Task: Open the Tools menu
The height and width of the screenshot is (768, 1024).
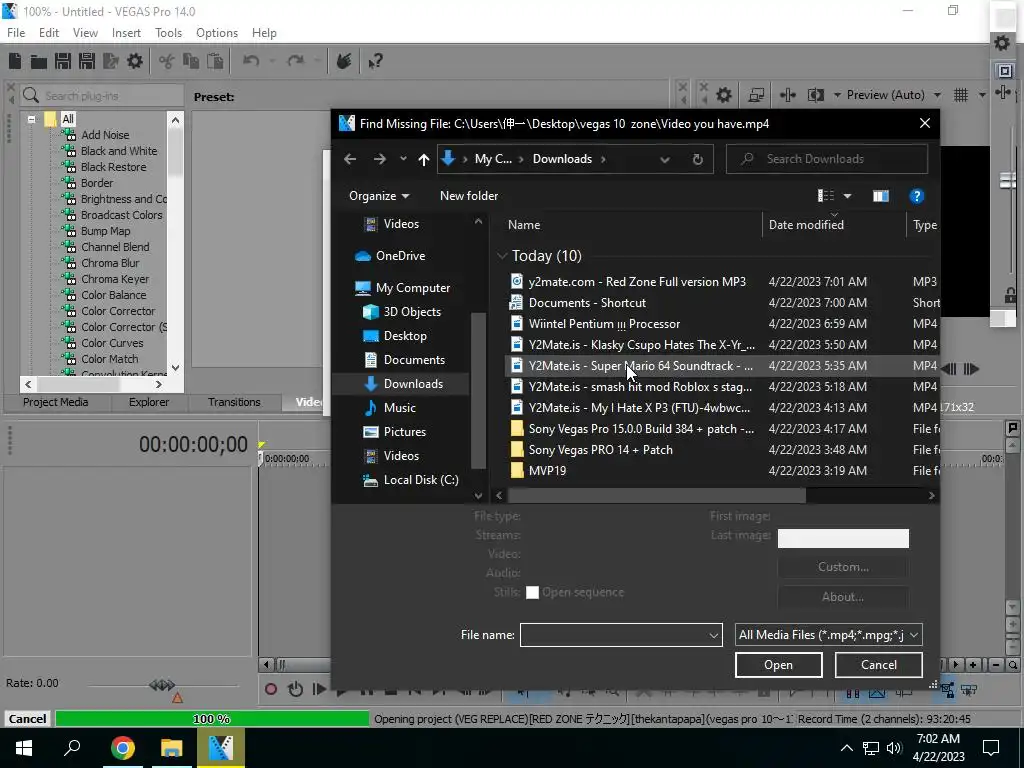Action: (x=168, y=33)
